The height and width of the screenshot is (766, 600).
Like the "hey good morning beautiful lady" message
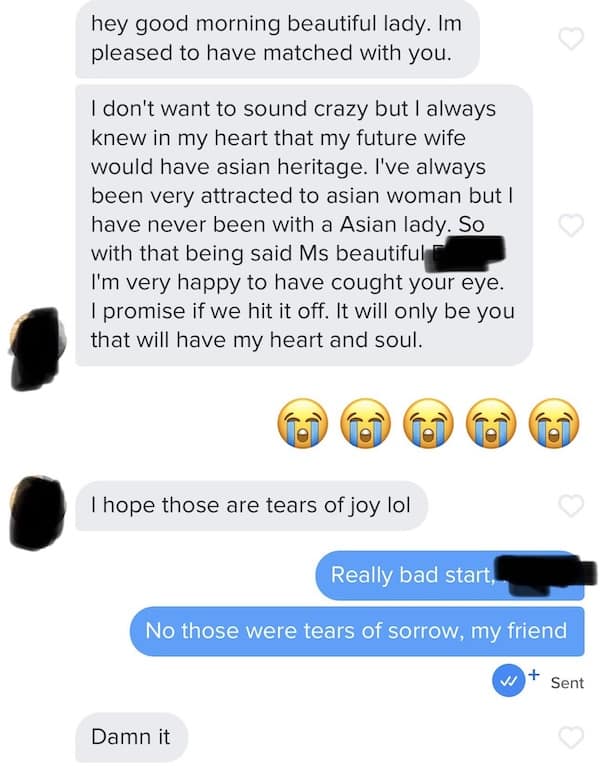571,38
